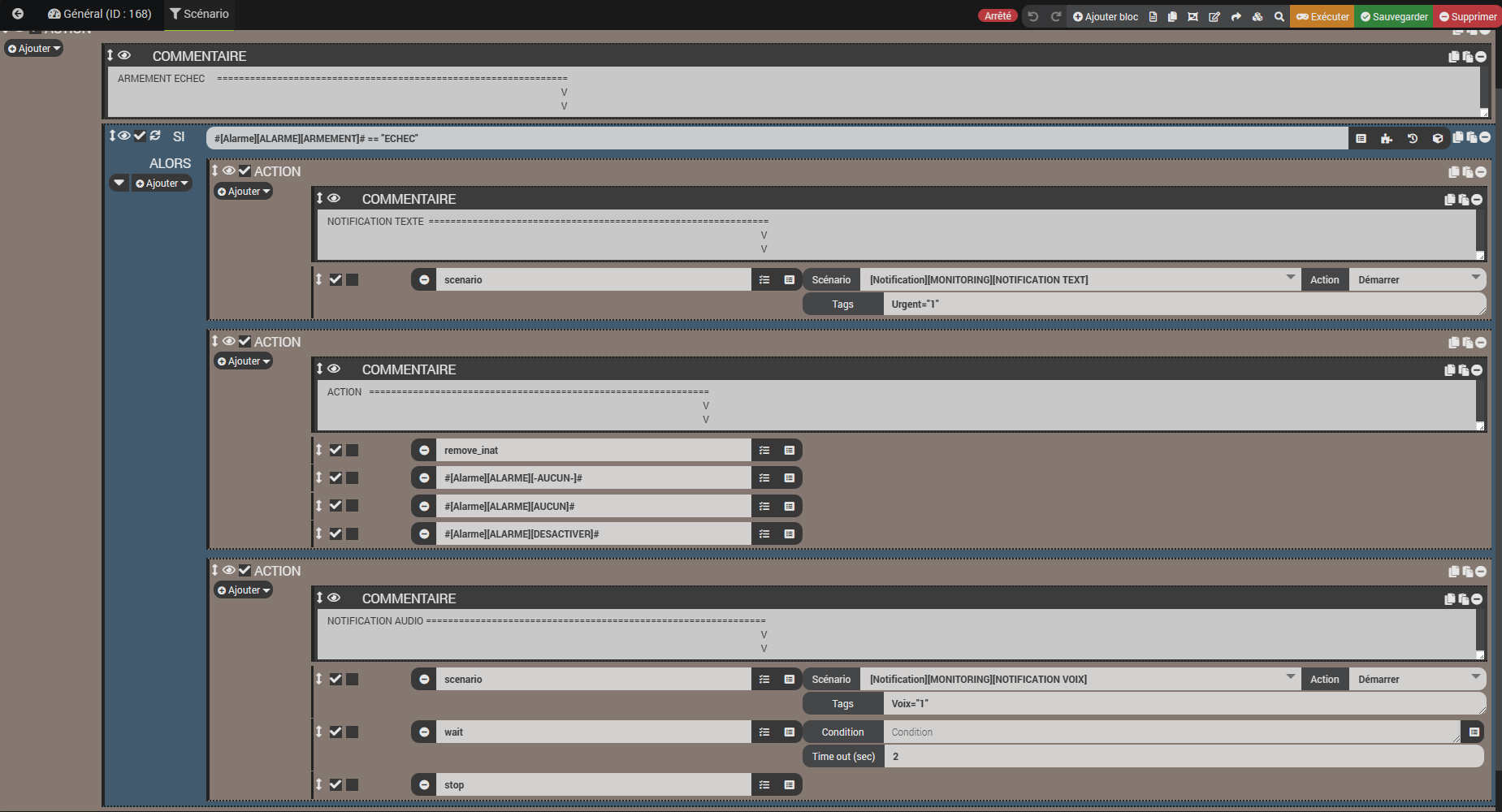Viewport: 1502px width, 812px height.
Task: Remove the #[Alarme][ALARME][DESACTIVER]# action row
Action: [424, 534]
